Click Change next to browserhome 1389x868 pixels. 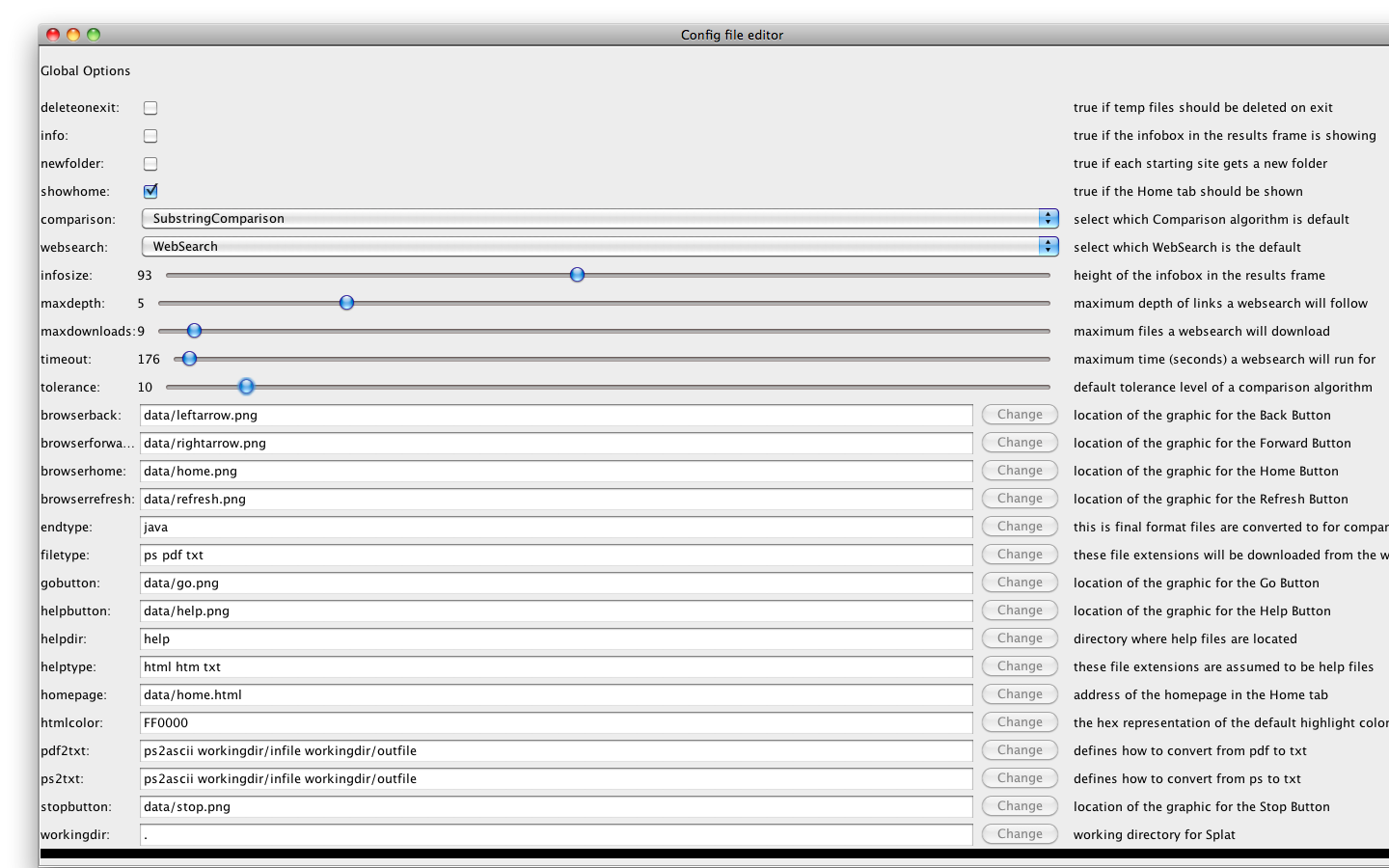pyautogui.click(x=1020, y=471)
